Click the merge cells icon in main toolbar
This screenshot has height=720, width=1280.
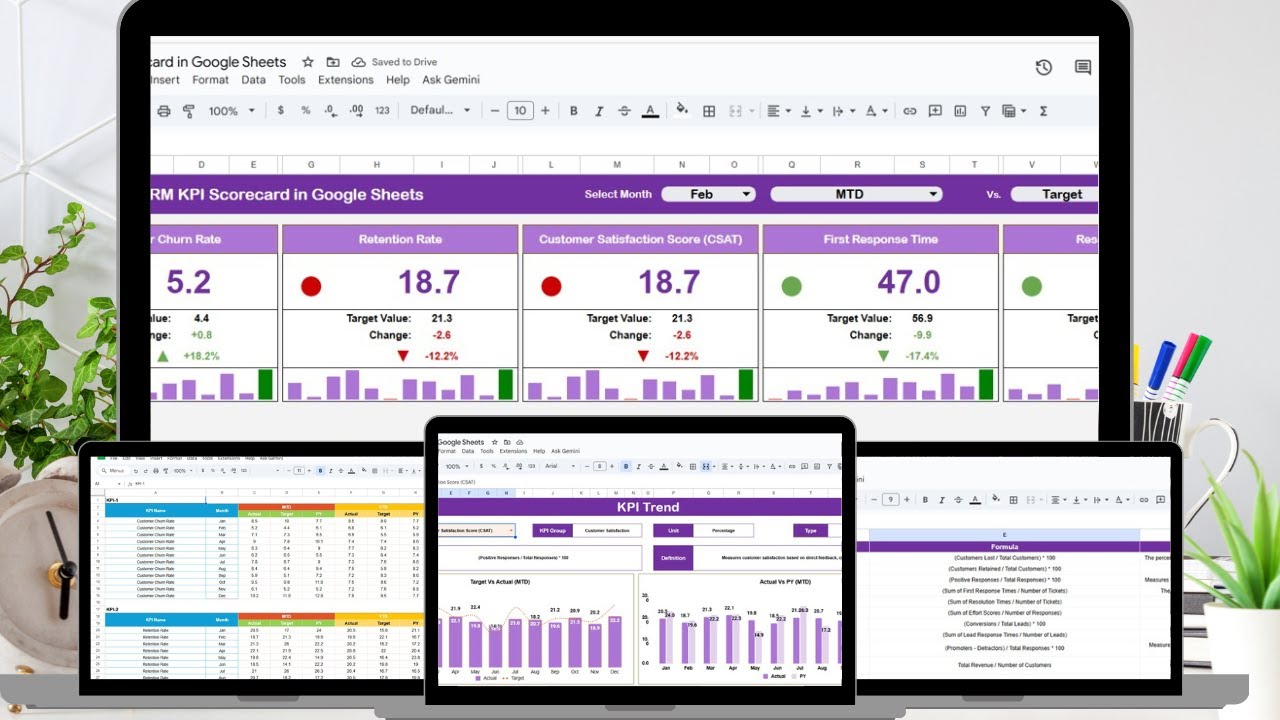(x=735, y=111)
